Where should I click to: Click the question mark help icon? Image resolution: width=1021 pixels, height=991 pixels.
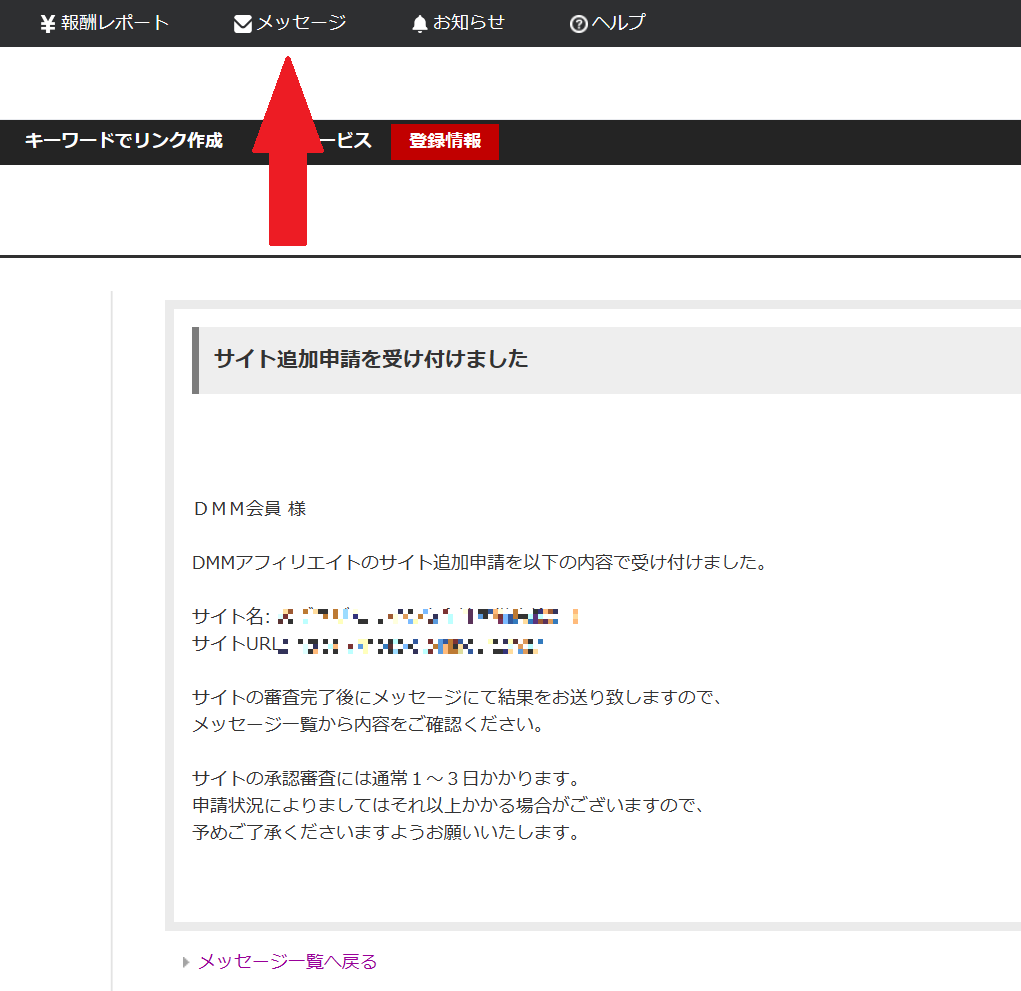(x=578, y=24)
